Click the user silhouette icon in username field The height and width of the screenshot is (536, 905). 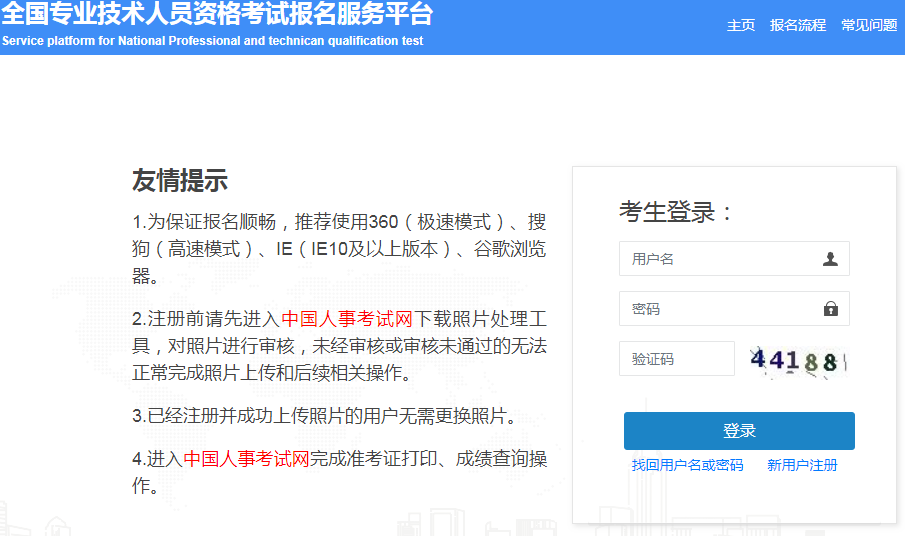830,259
